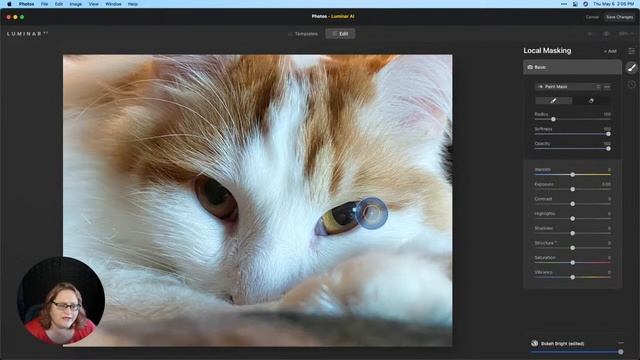The image size is (640, 360).
Task: Open the Image menu
Action: tap(76, 4)
